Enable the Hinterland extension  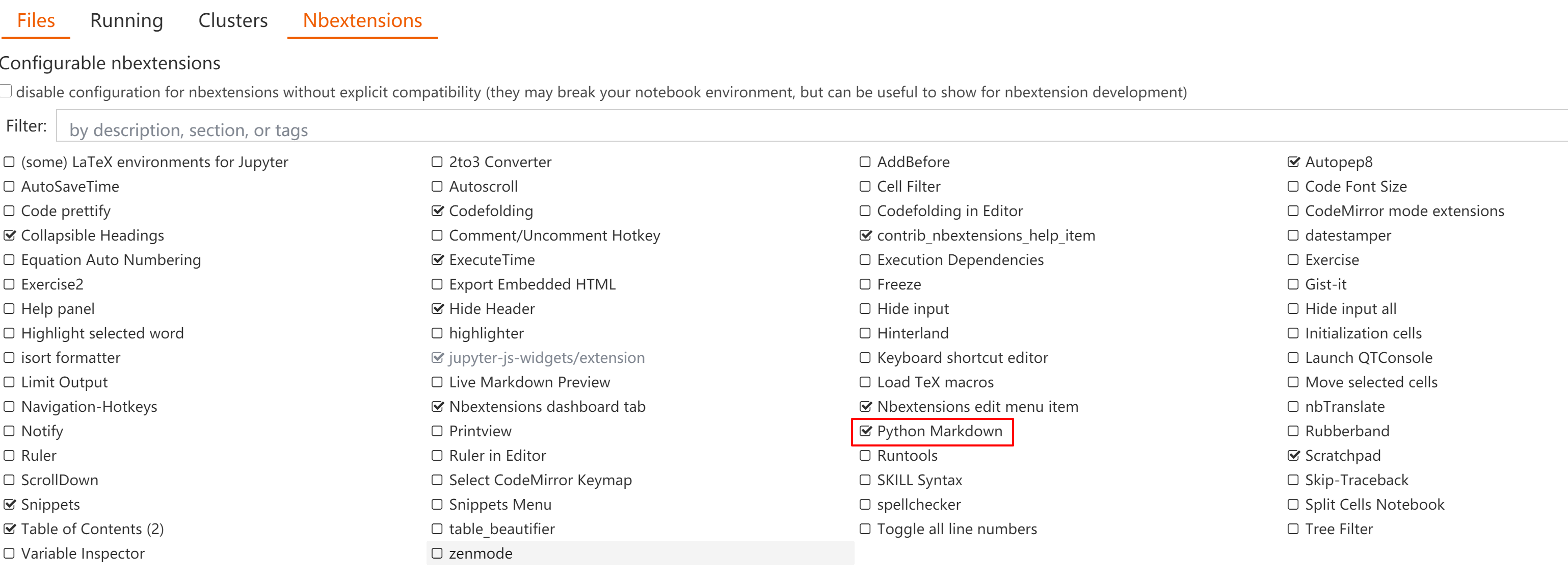click(x=866, y=333)
